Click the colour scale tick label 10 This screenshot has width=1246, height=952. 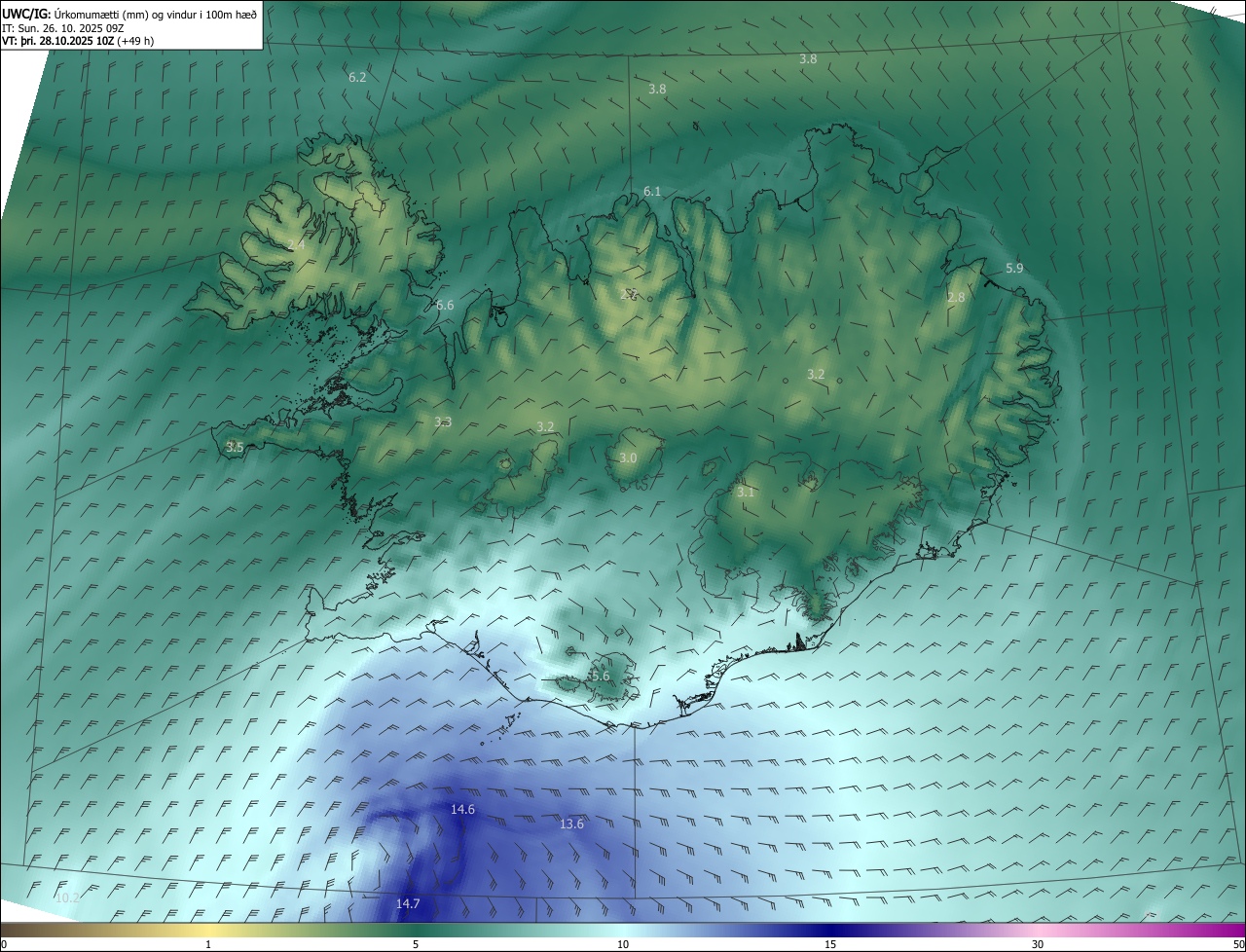point(623,944)
